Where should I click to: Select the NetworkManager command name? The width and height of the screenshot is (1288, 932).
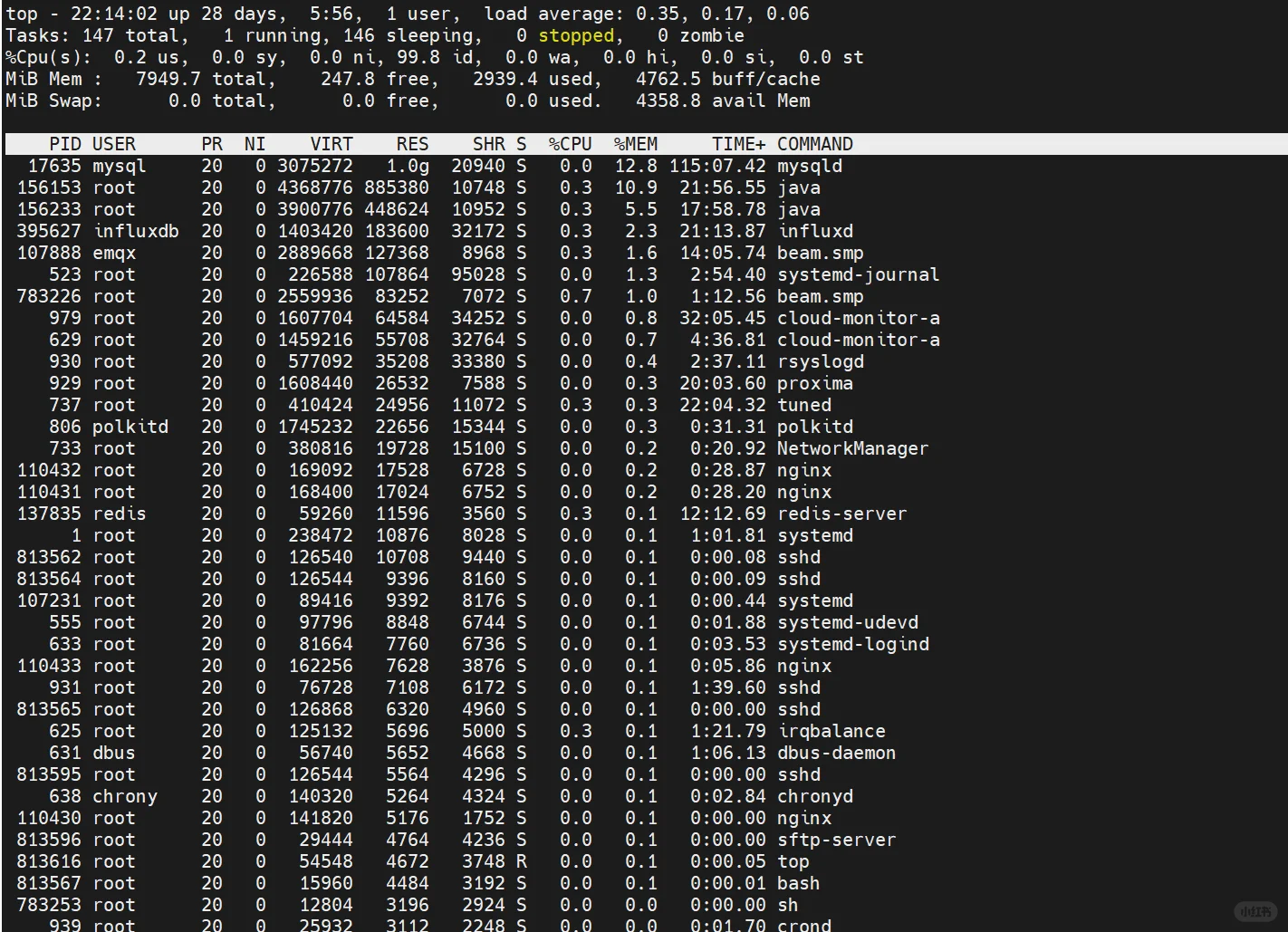(853, 448)
